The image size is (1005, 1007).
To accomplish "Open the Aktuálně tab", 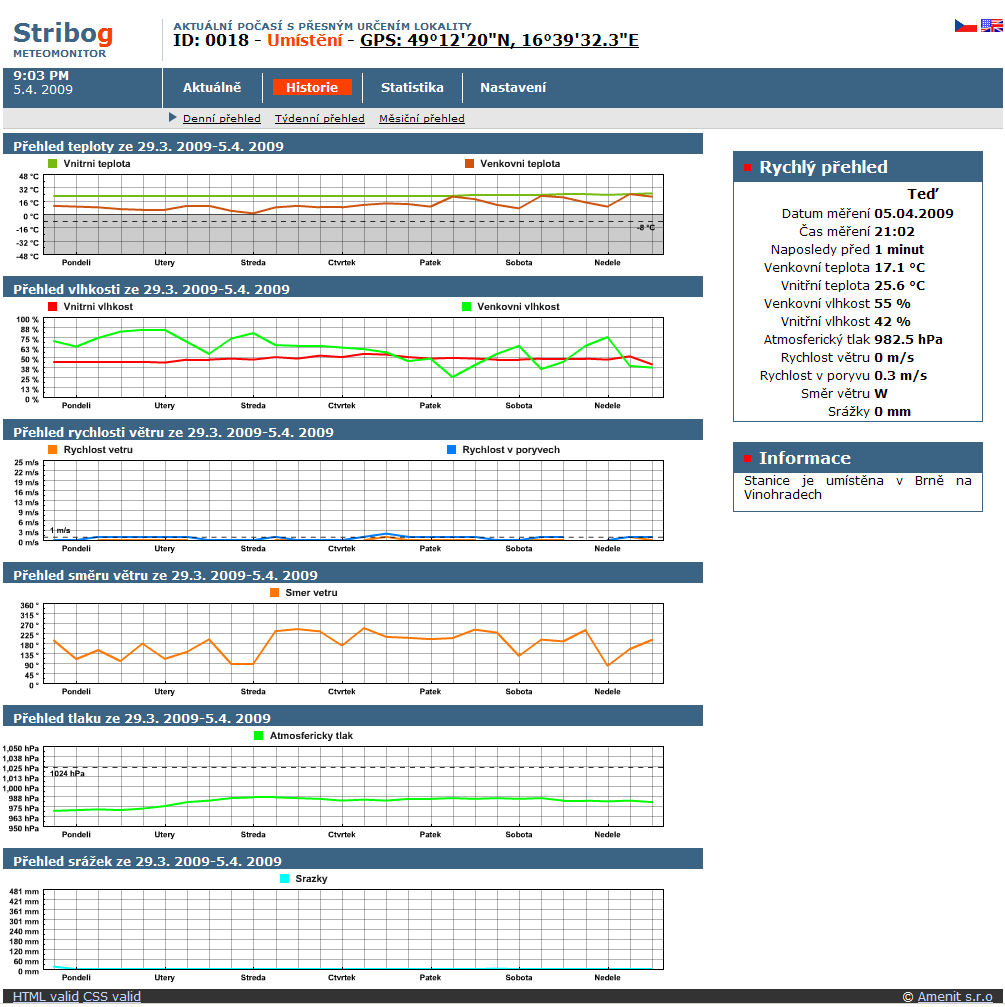I will 212,88.
